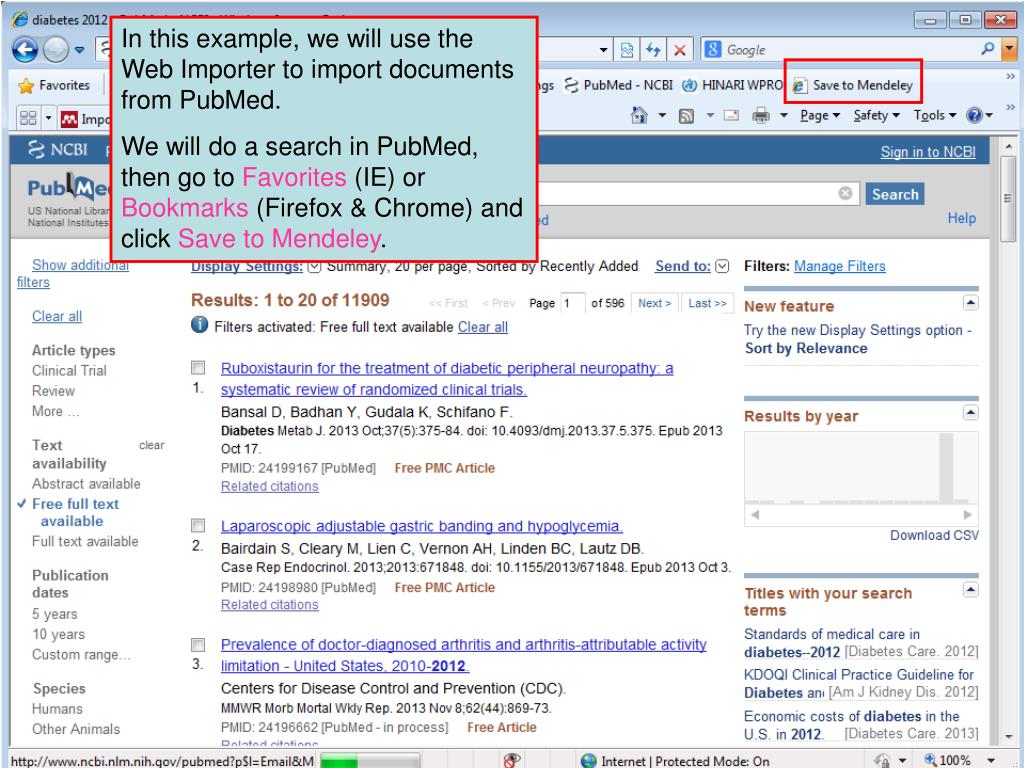Click the Compatibility View icon
Image resolution: width=1024 pixels, height=768 pixels.
coord(627,50)
